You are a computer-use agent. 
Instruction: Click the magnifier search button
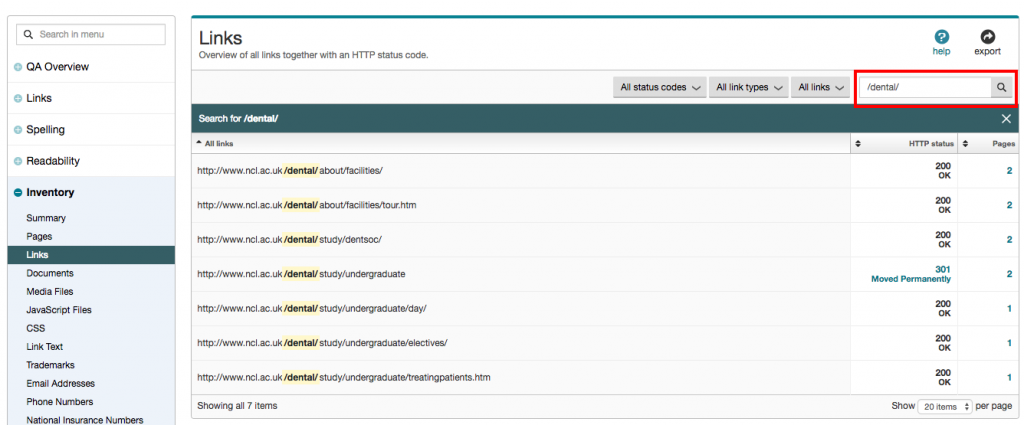click(1000, 87)
